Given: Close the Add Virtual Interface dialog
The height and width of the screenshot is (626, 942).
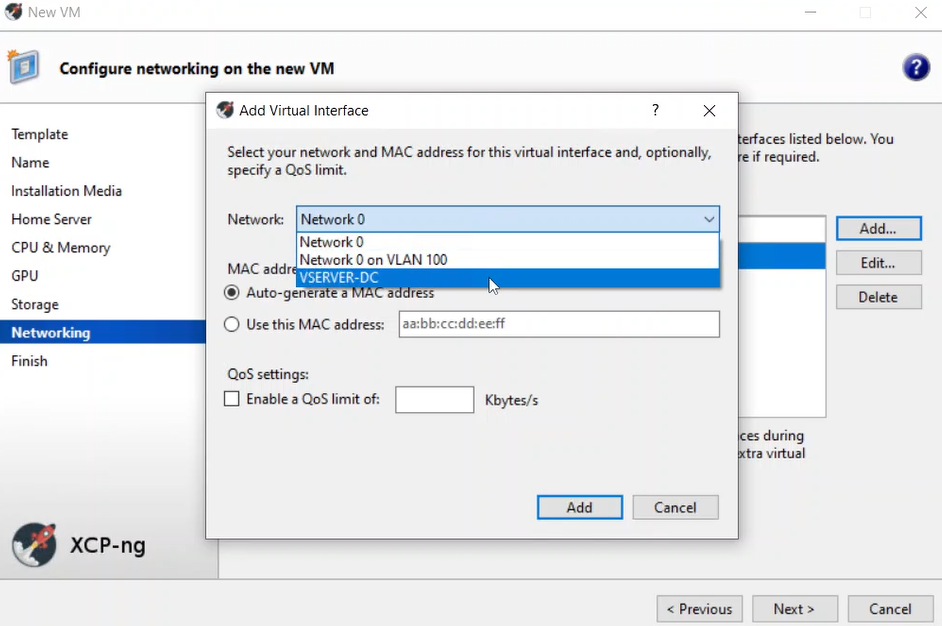Looking at the screenshot, I should coord(709,111).
